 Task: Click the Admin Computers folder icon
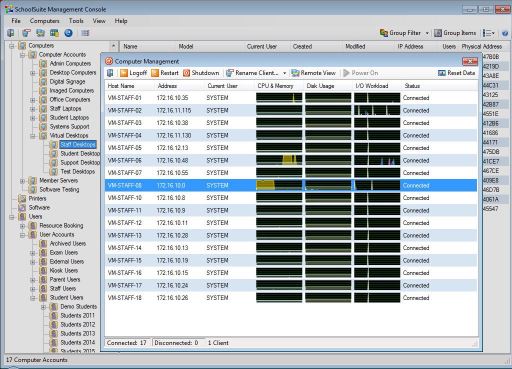click(43, 63)
